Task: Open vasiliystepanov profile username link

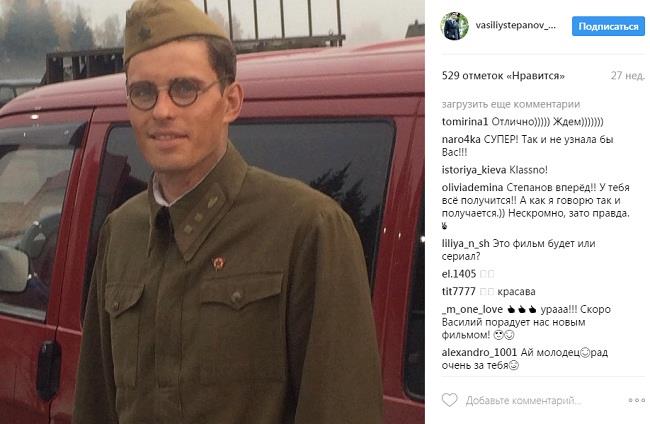Action: tap(516, 26)
